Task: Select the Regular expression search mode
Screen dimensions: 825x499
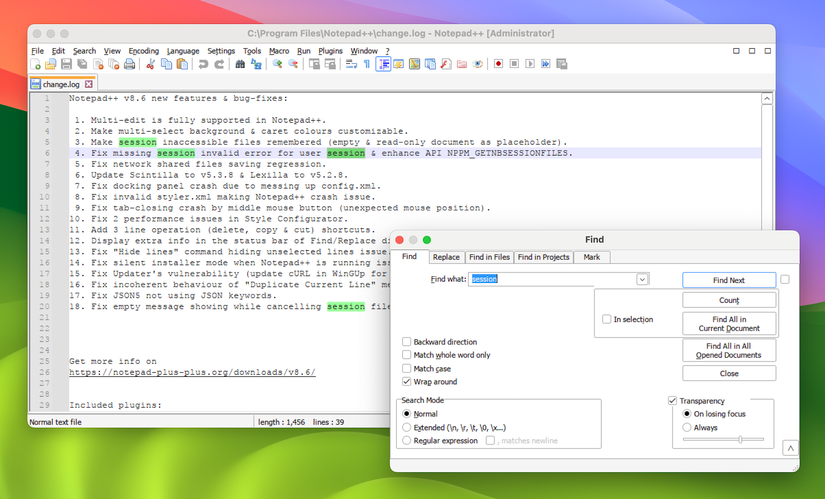Action: (x=406, y=440)
